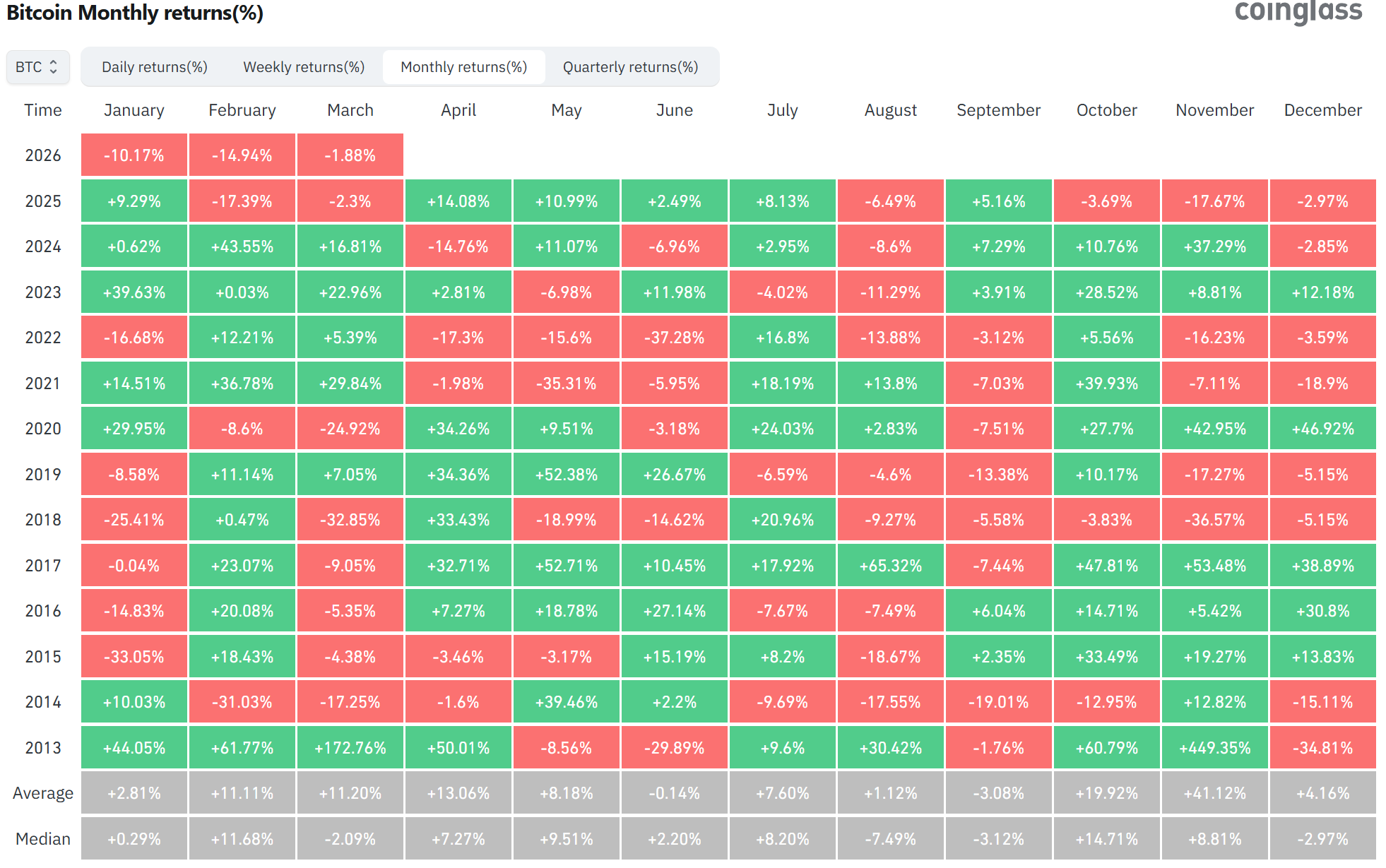Image resolution: width=1386 pixels, height=868 pixels.
Task: Switch to Quarterly returns(%) tab
Action: coord(630,67)
